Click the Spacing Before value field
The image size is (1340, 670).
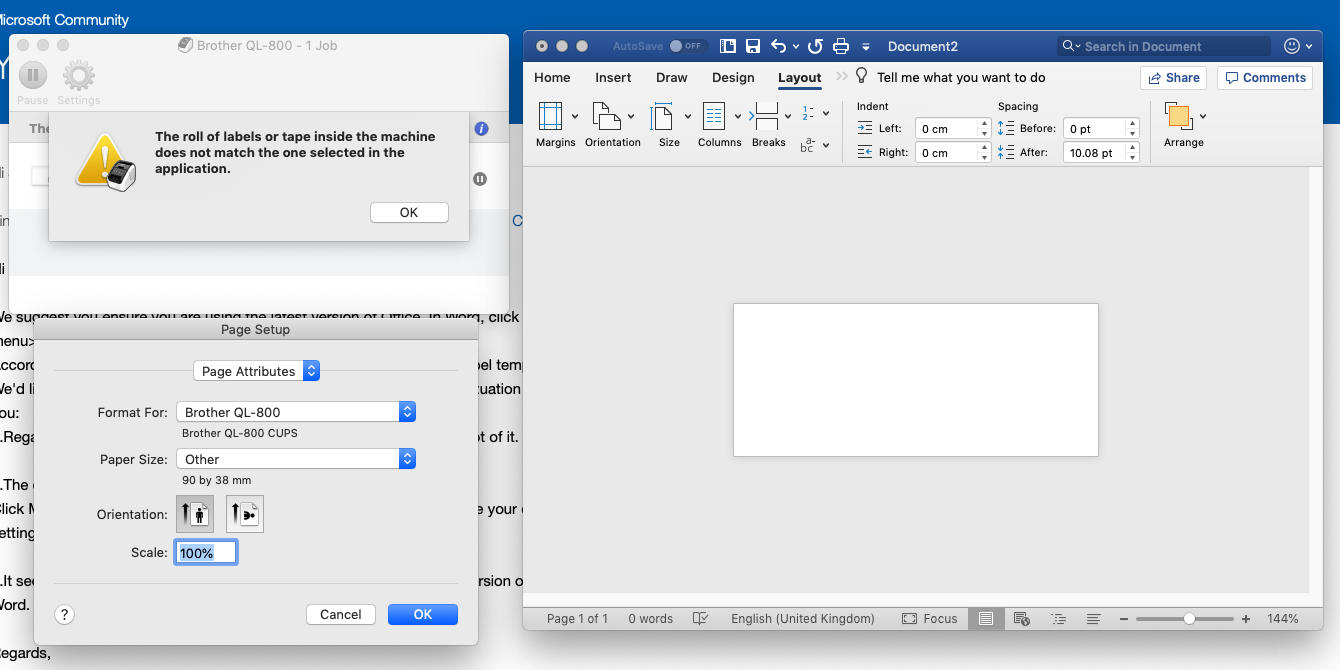[x=1096, y=128]
